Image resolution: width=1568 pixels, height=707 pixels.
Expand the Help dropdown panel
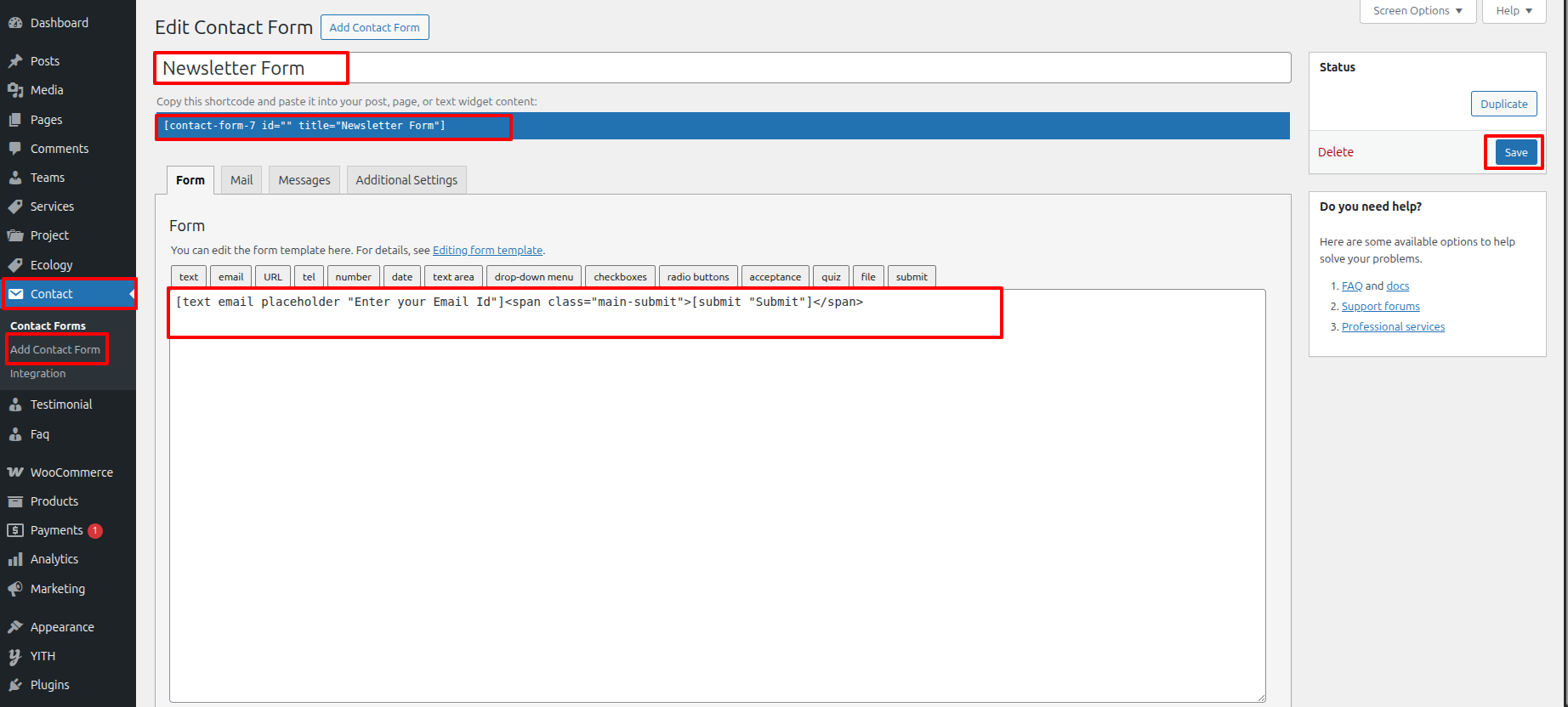point(1514,11)
